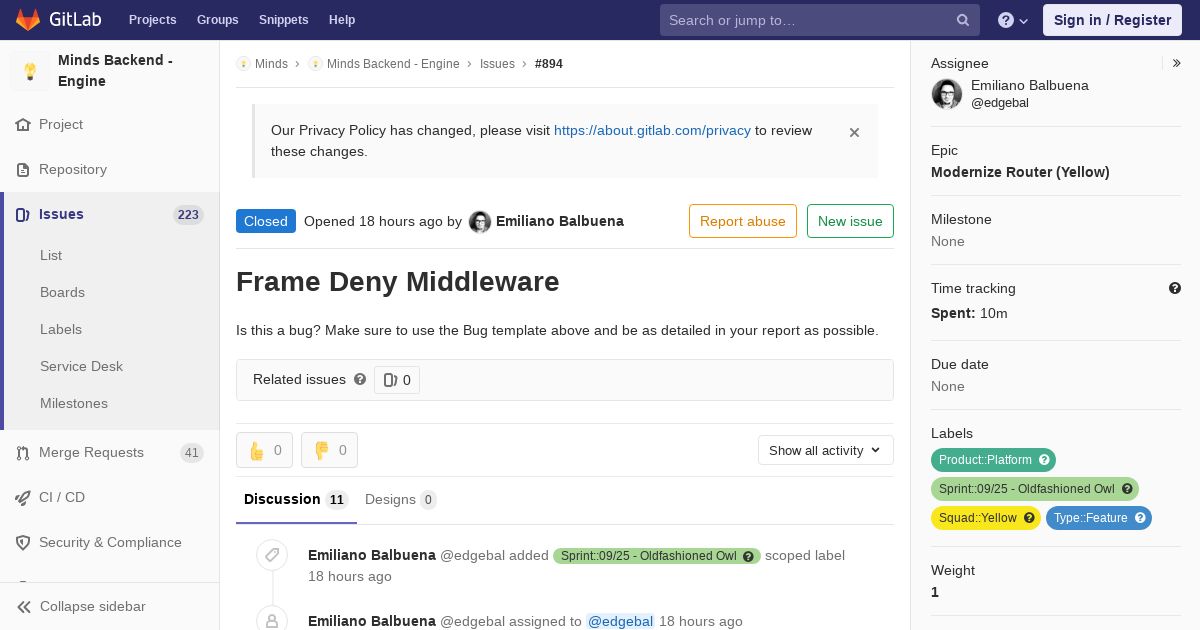Click the related issues count badge
This screenshot has height=630, width=1200.
[397, 380]
